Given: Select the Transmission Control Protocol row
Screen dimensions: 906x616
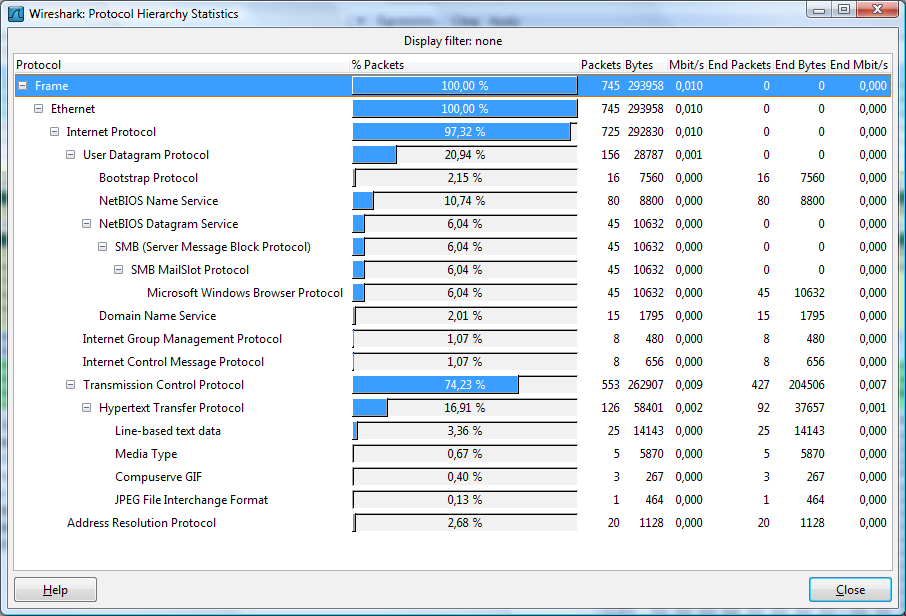Looking at the screenshot, I should 452,385.
